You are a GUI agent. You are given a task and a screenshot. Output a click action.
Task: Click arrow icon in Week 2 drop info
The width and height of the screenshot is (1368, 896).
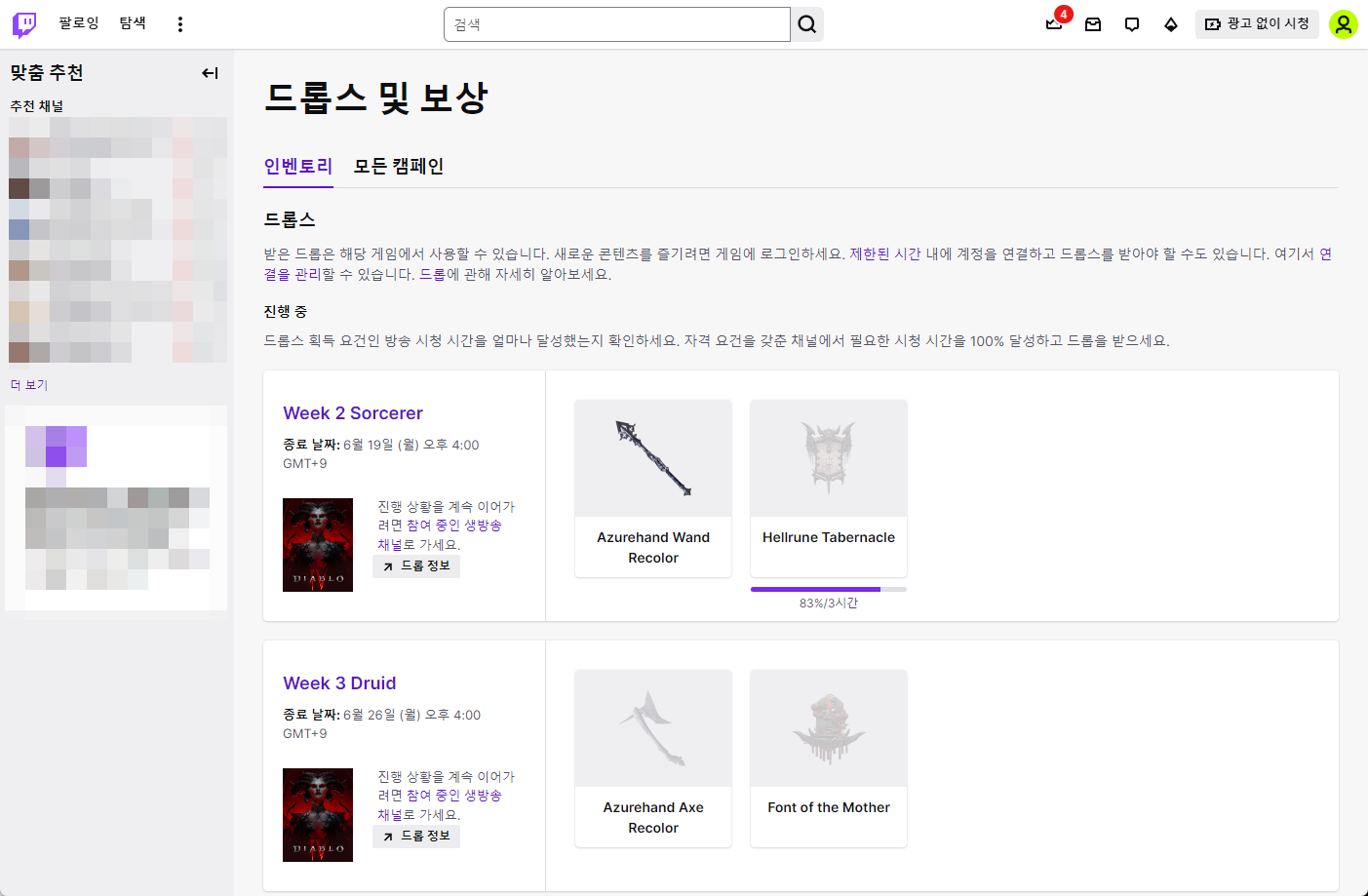[388, 566]
